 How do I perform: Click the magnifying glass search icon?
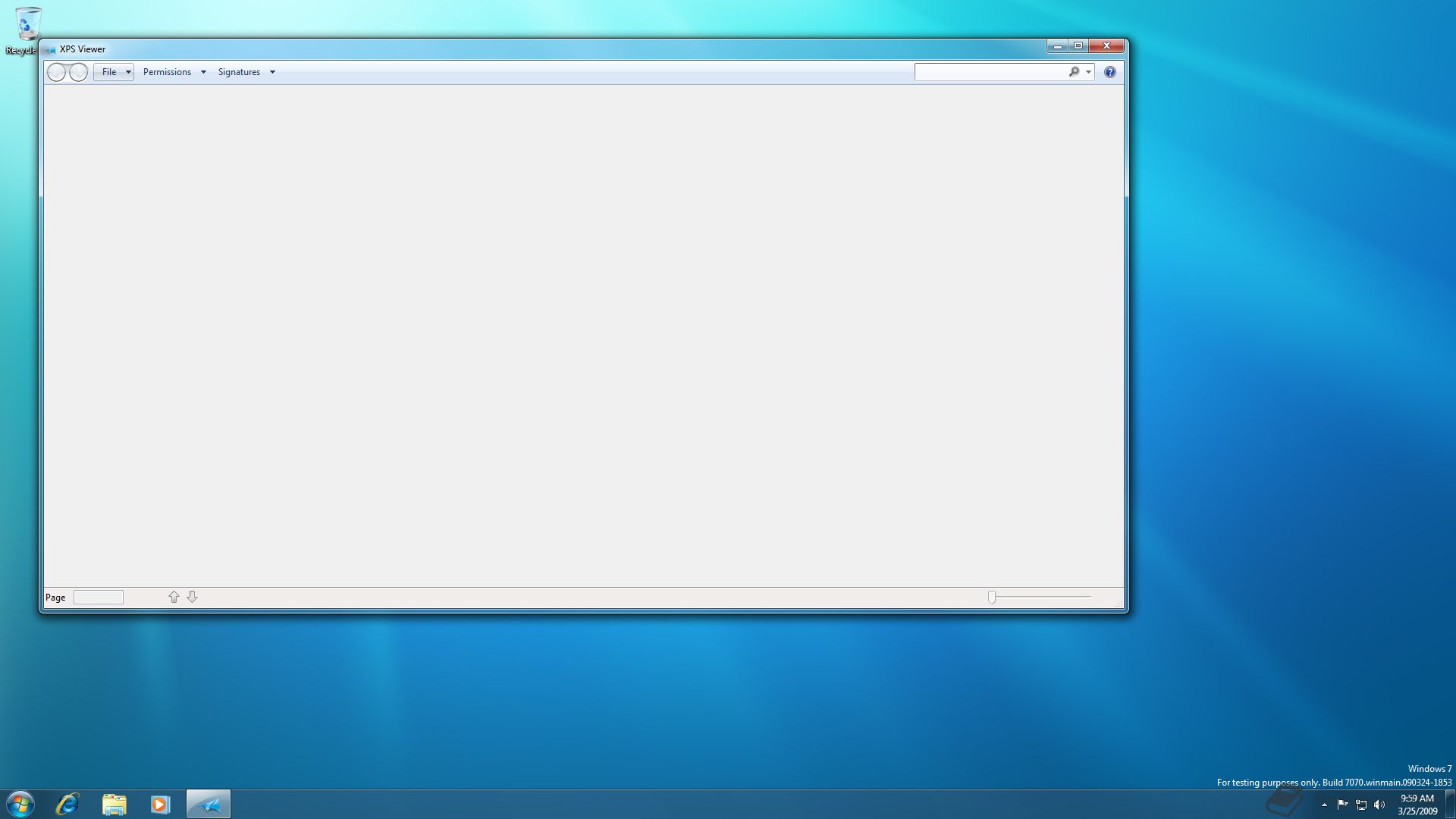[x=1074, y=72]
